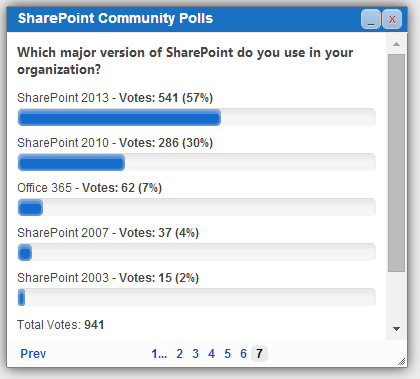Screen dimensions: 420x379
Task: Minimize the SharePoint Community Polls window
Action: pos(371,19)
